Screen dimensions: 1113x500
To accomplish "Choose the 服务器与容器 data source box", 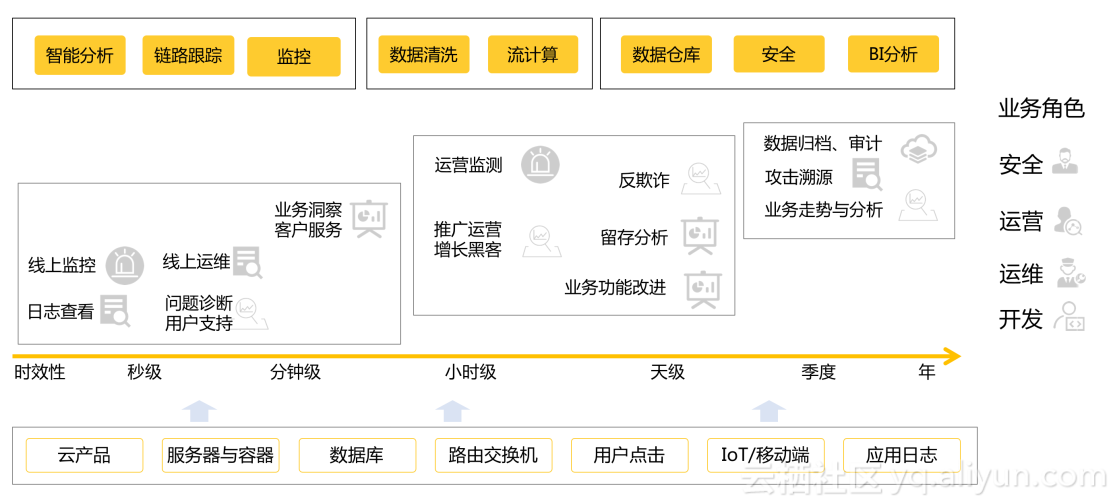I will pyautogui.click(x=220, y=455).
